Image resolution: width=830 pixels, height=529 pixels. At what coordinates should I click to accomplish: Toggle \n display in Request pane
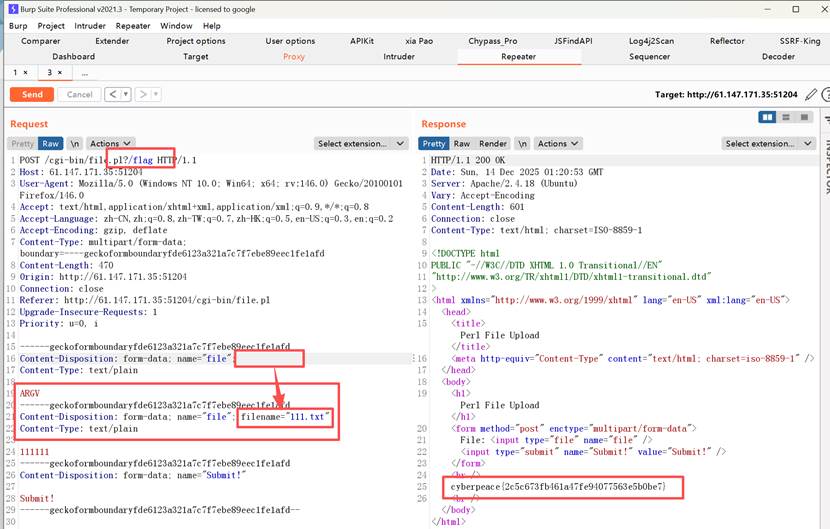[75, 144]
